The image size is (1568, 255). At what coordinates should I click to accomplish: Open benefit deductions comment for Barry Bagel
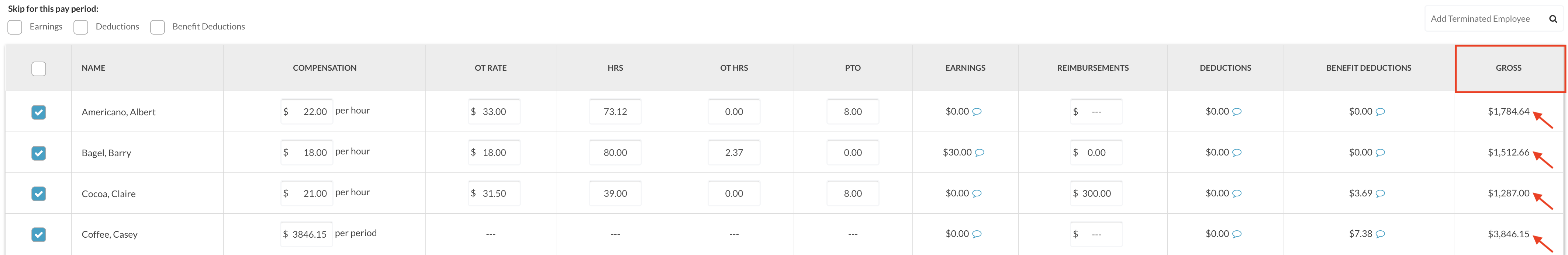[1381, 153]
